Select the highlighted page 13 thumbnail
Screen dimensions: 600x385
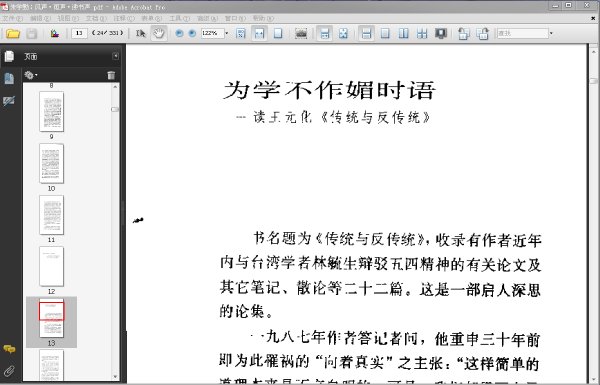[52, 318]
